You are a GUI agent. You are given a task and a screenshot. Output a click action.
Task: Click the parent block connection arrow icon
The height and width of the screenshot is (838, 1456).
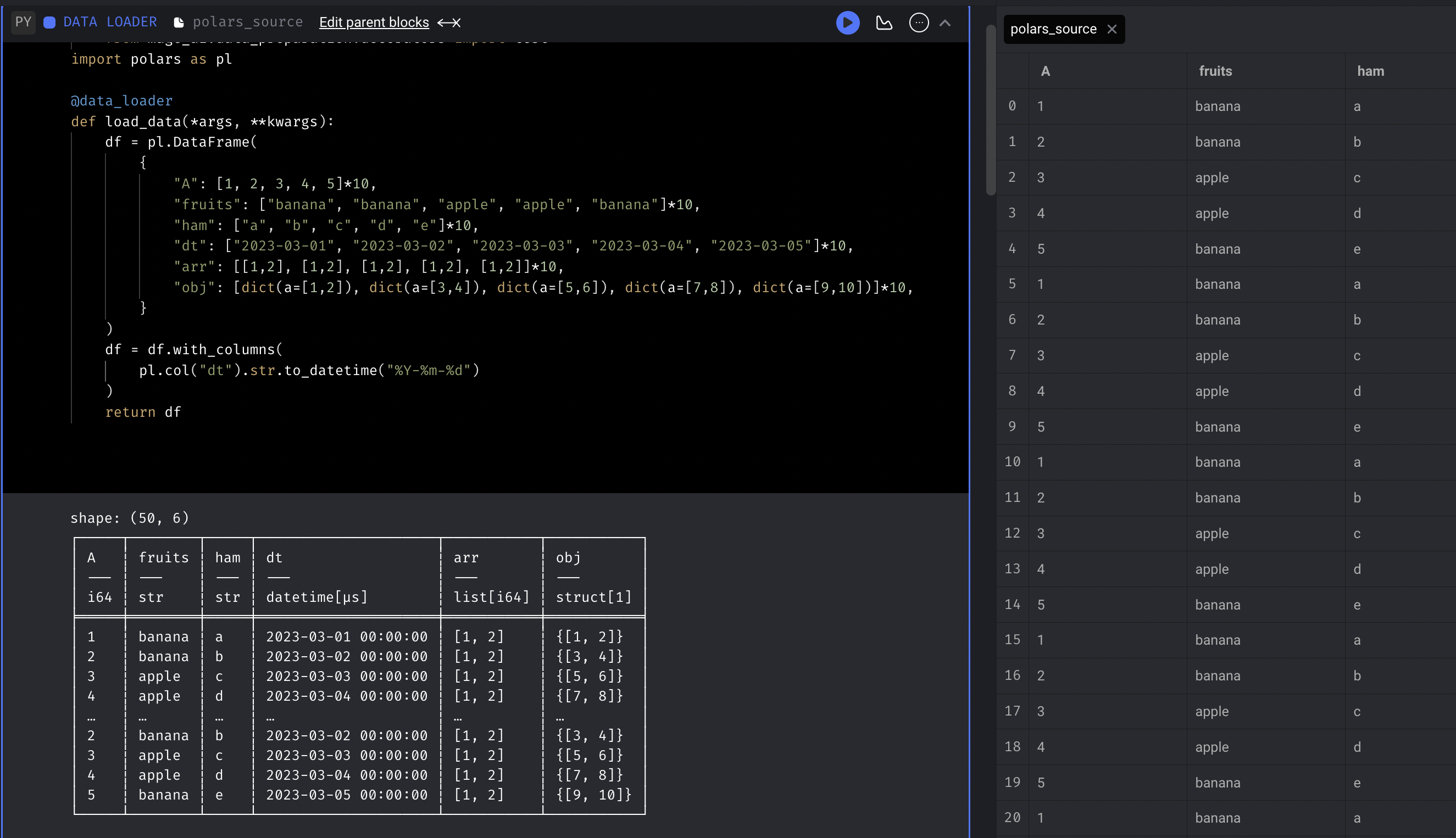point(449,23)
